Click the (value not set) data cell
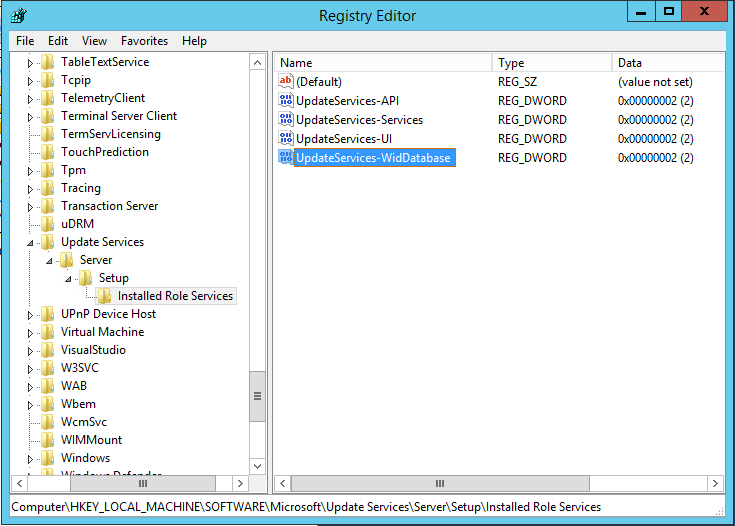The width and height of the screenshot is (735, 526). 655,82
